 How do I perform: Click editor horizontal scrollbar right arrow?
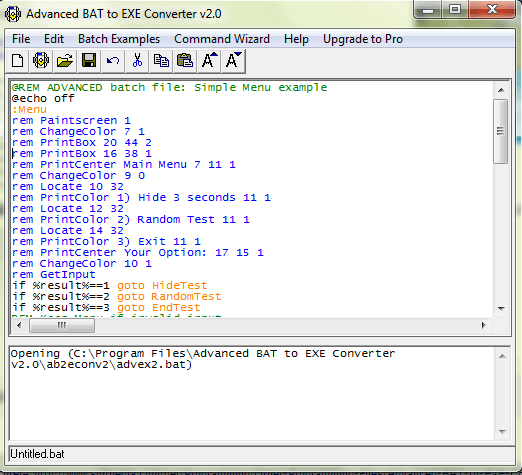483,325
